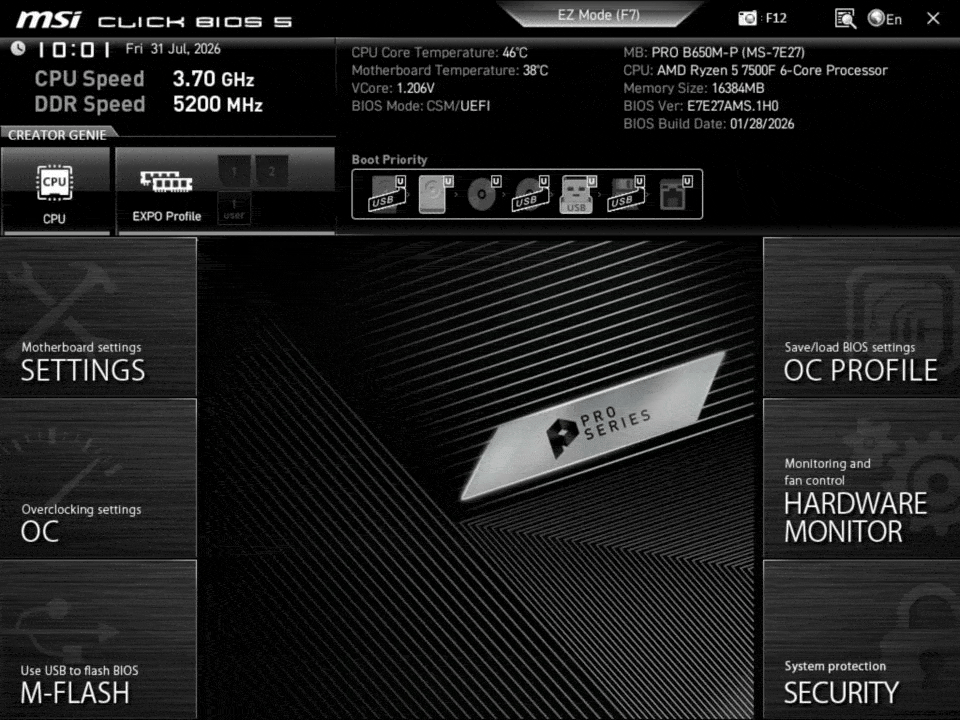Select the USB hard disk boot device

386,194
